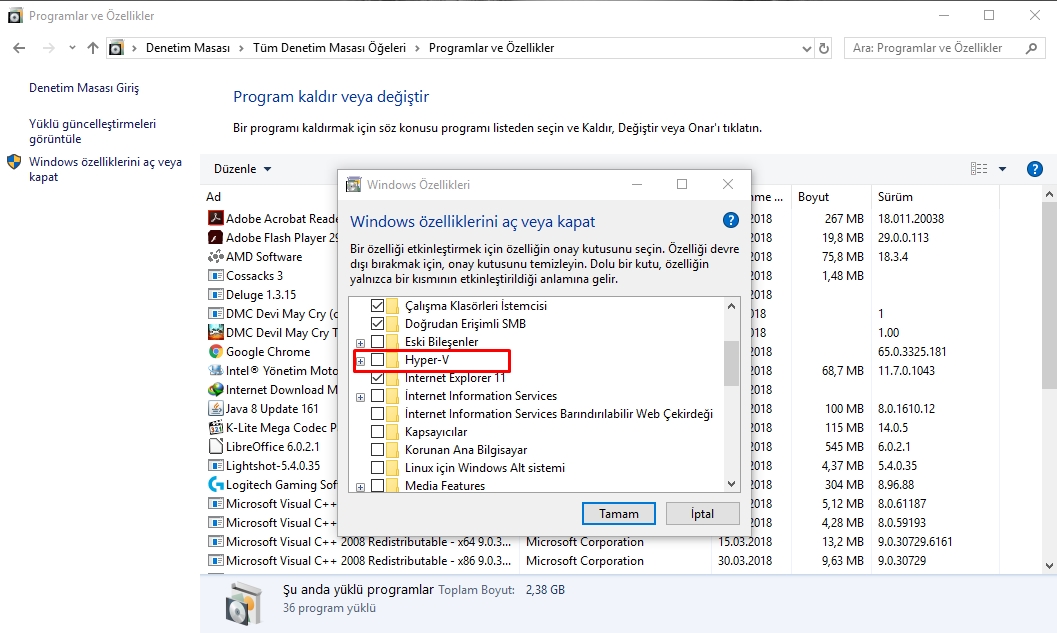The width and height of the screenshot is (1057, 633).
Task: Go up one folder level arrow
Action: click(93, 48)
